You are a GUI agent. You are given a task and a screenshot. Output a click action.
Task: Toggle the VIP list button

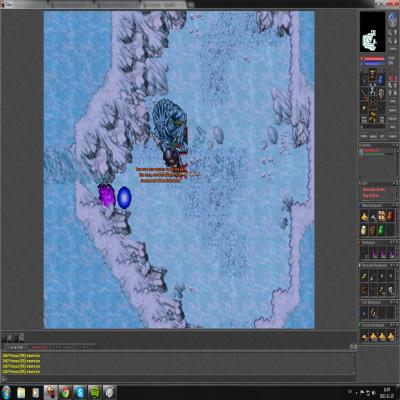382,137
